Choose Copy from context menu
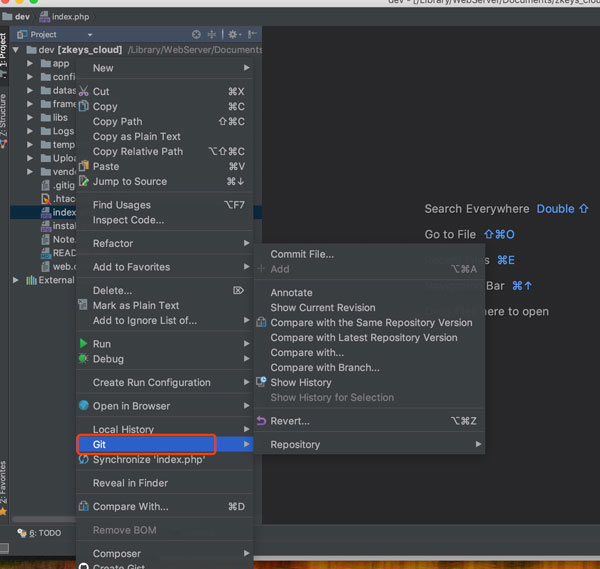Image resolution: width=600 pixels, height=569 pixels. tap(165, 106)
